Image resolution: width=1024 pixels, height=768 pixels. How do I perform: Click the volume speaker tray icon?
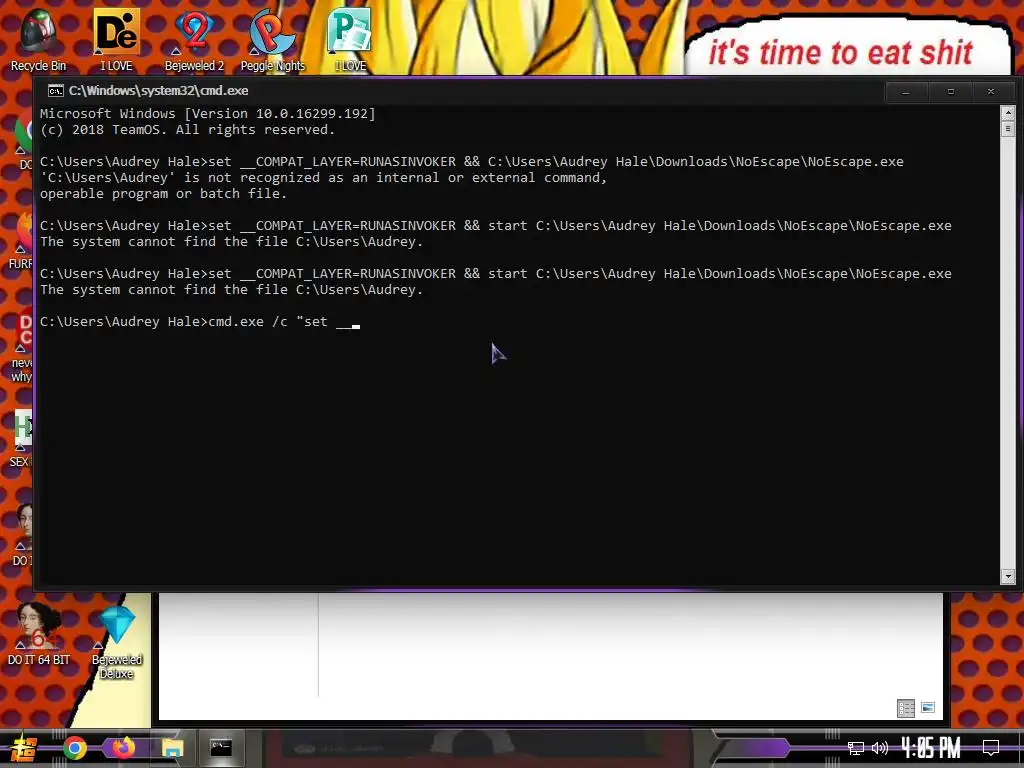pyautogui.click(x=880, y=748)
